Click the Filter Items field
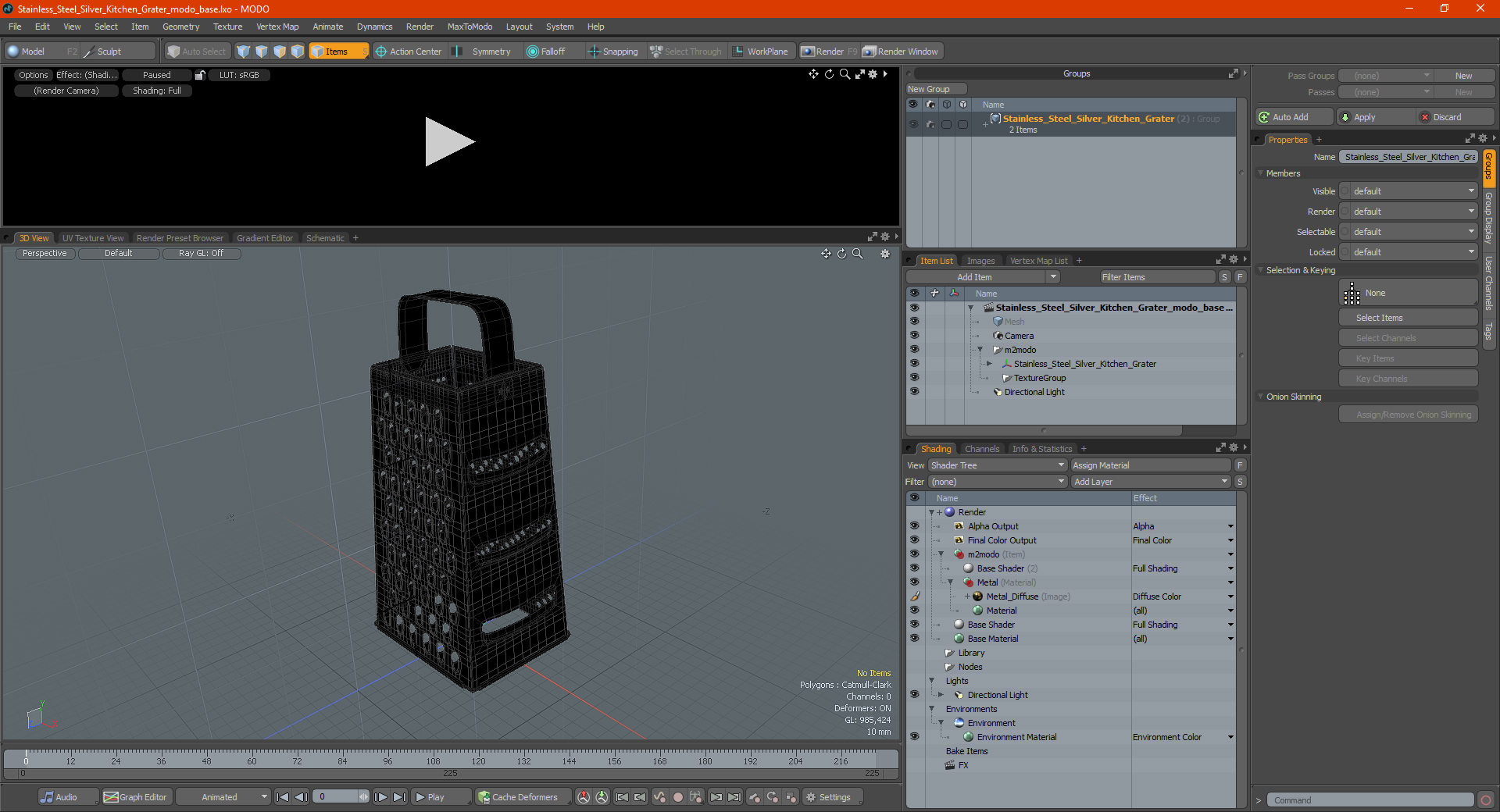This screenshot has width=1500, height=812. (1157, 277)
